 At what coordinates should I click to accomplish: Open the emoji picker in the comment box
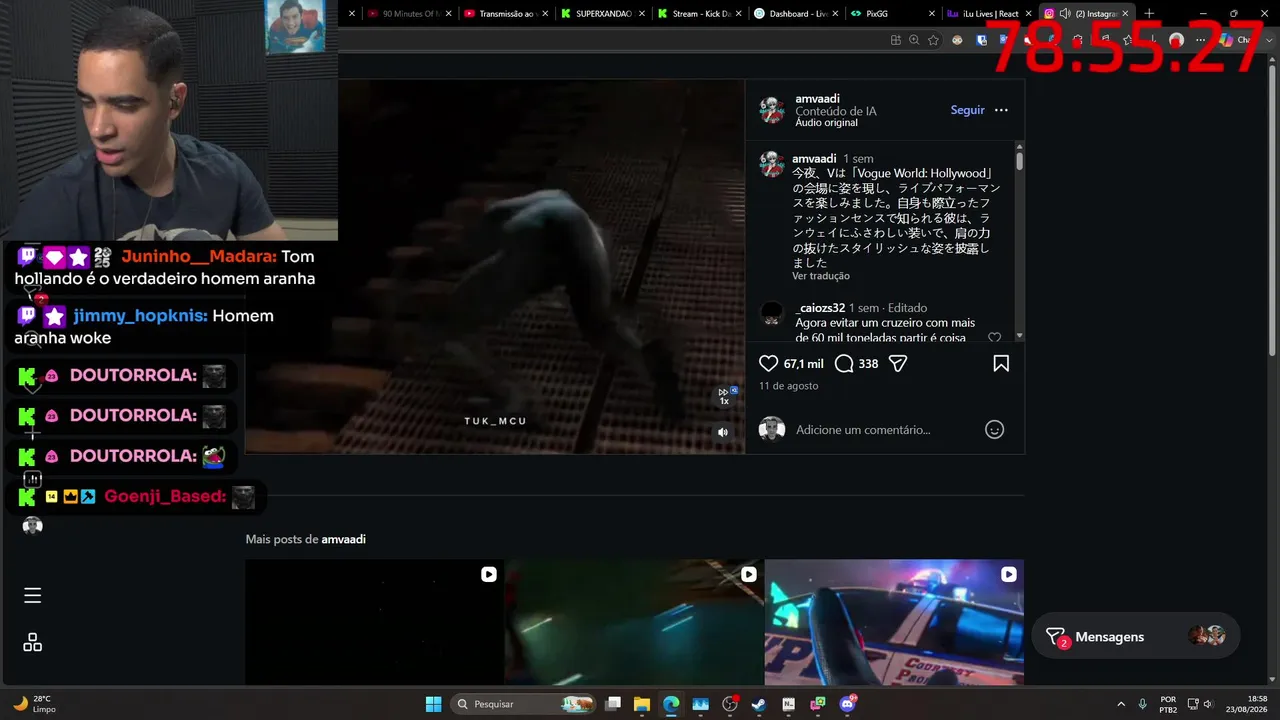click(x=994, y=429)
